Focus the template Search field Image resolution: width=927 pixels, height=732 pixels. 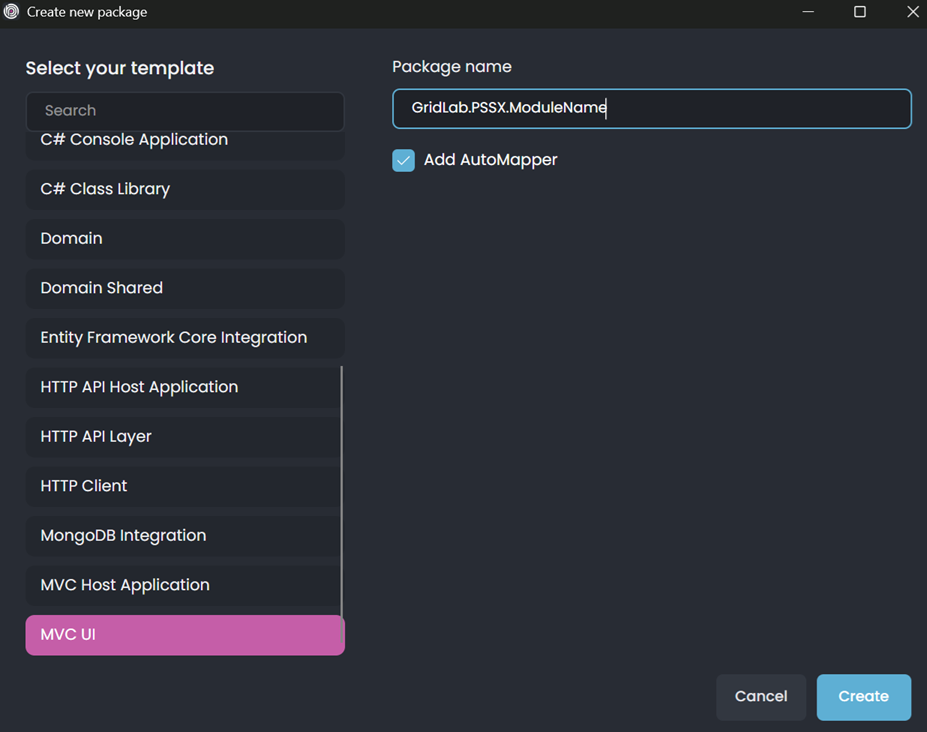pyautogui.click(x=185, y=111)
